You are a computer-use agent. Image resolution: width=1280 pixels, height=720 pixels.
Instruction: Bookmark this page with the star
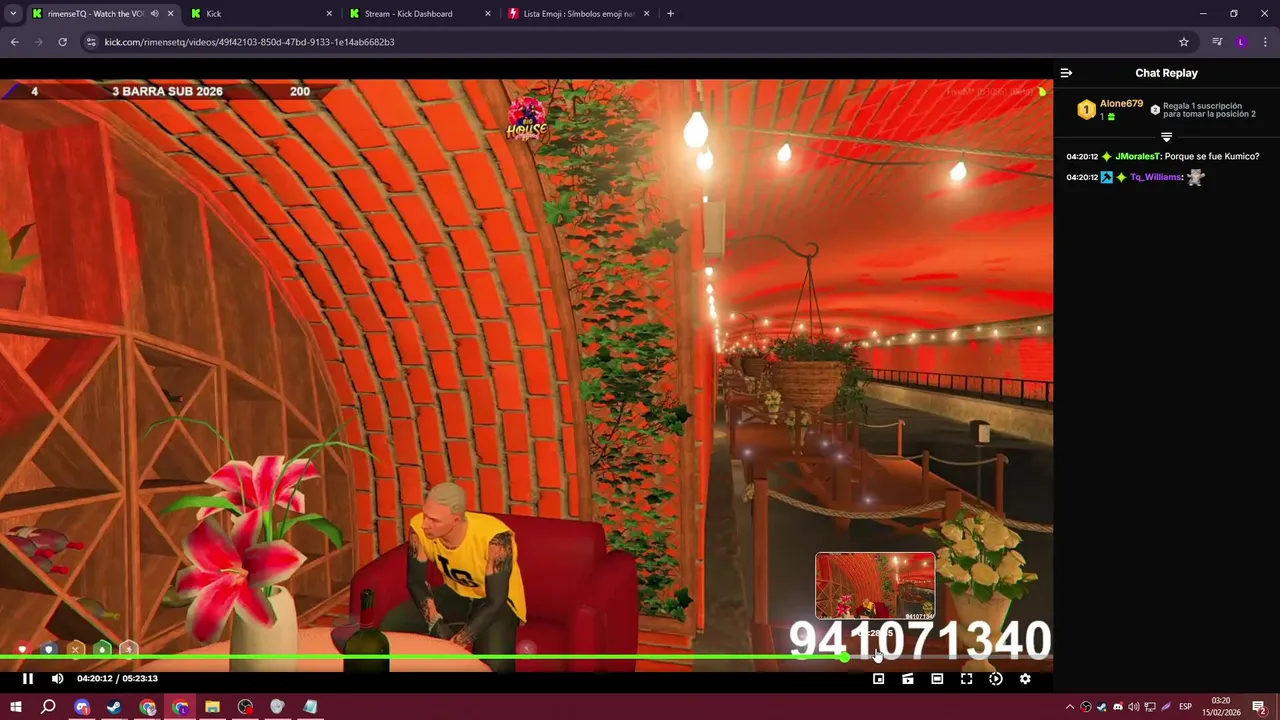[1184, 42]
